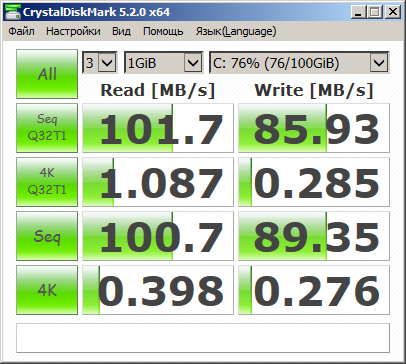Start the 4K Q32T1 test
This screenshot has width=406, height=364.
(x=47, y=182)
